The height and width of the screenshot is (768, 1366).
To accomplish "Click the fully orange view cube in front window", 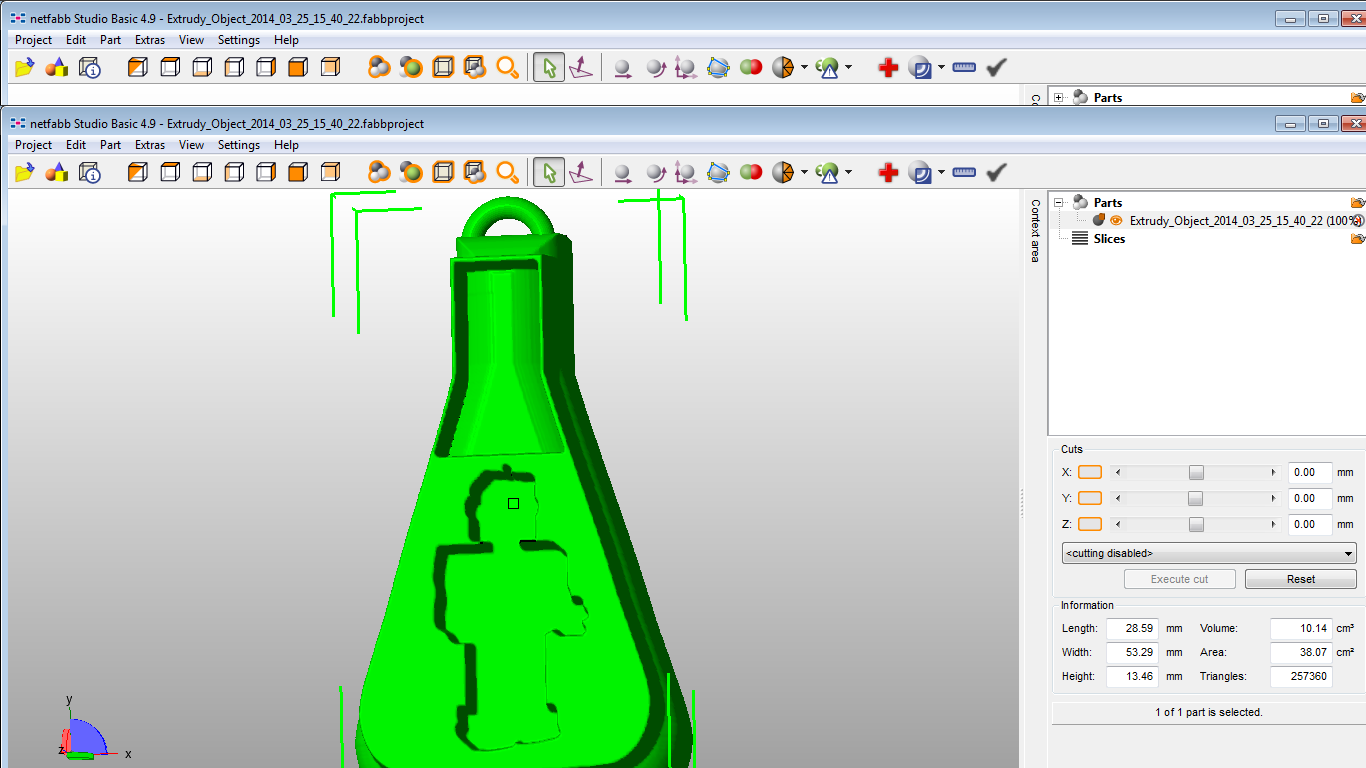I will 297,172.
